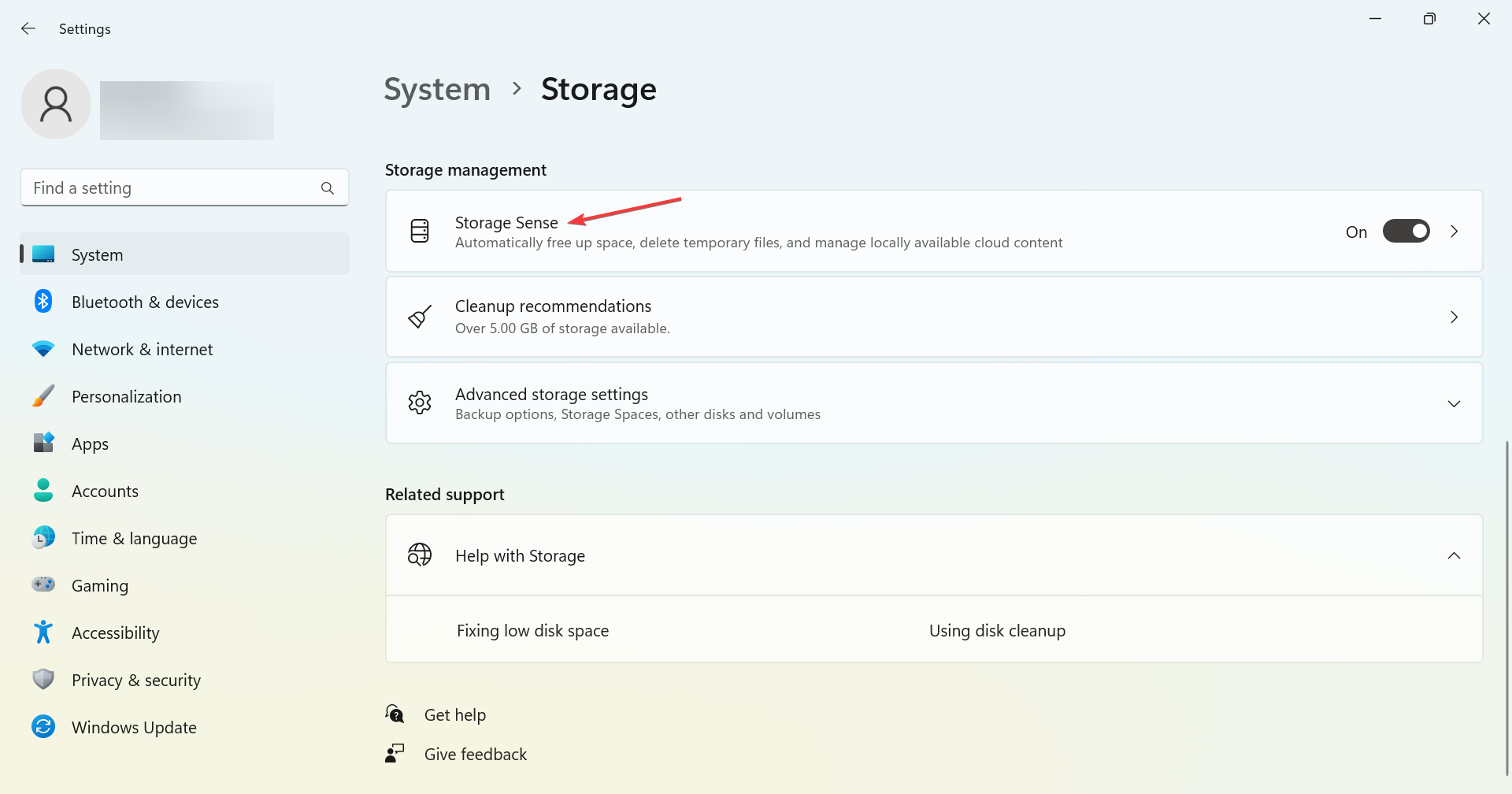Screen dimensions: 1512x794
Task: Navigate to System in the breadcrumb
Action: [437, 90]
